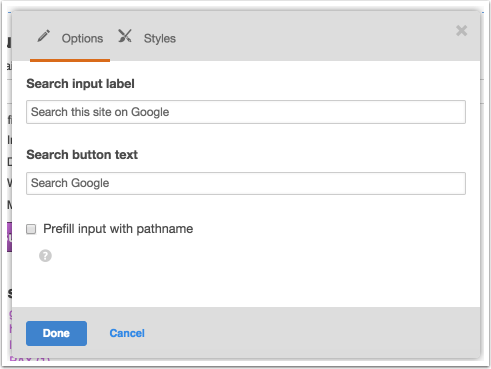Image resolution: width=491 pixels, height=369 pixels.
Task: Focus the Search input label field
Action: [x=246, y=112]
